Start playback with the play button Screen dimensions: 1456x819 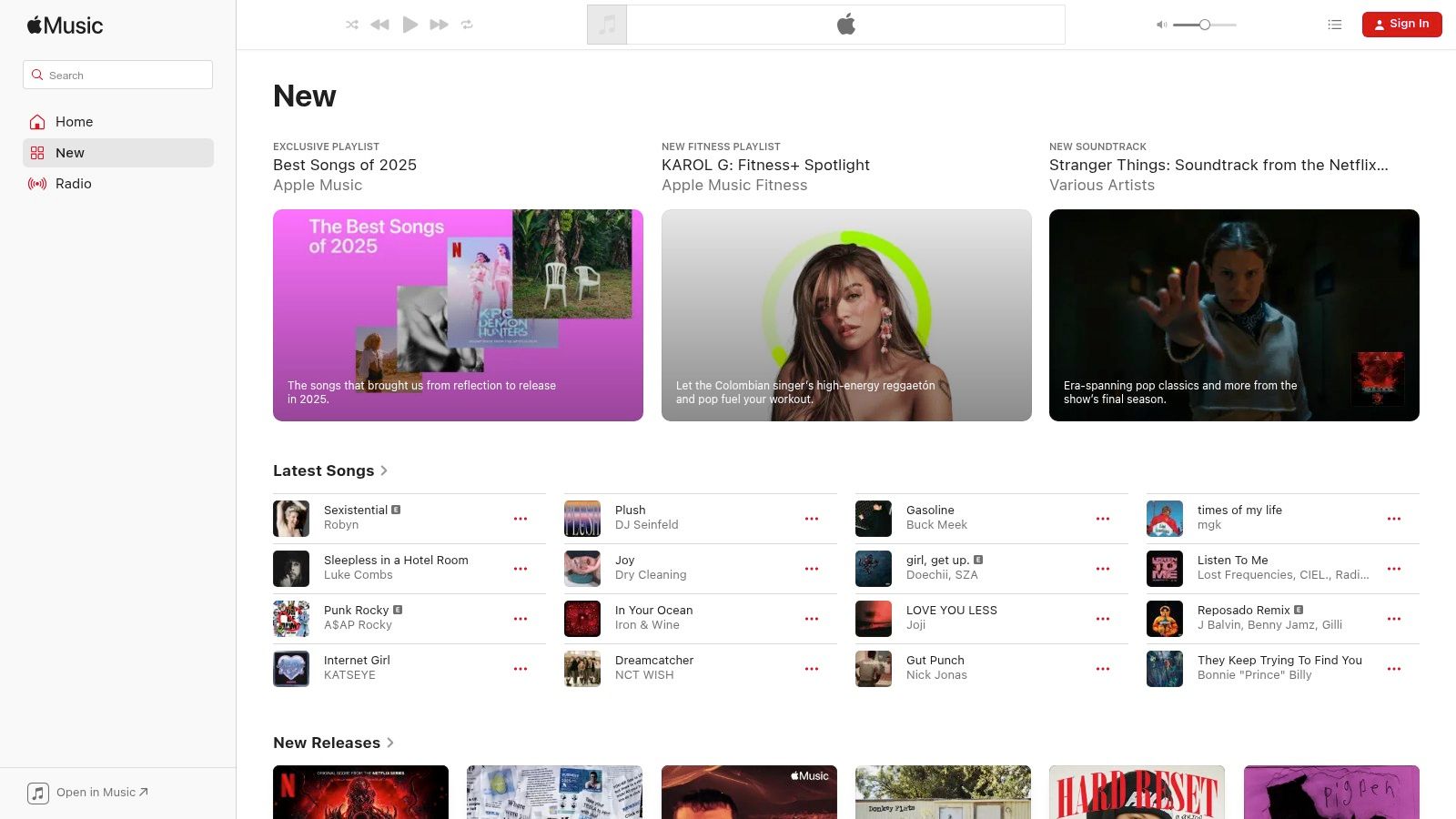point(409,25)
